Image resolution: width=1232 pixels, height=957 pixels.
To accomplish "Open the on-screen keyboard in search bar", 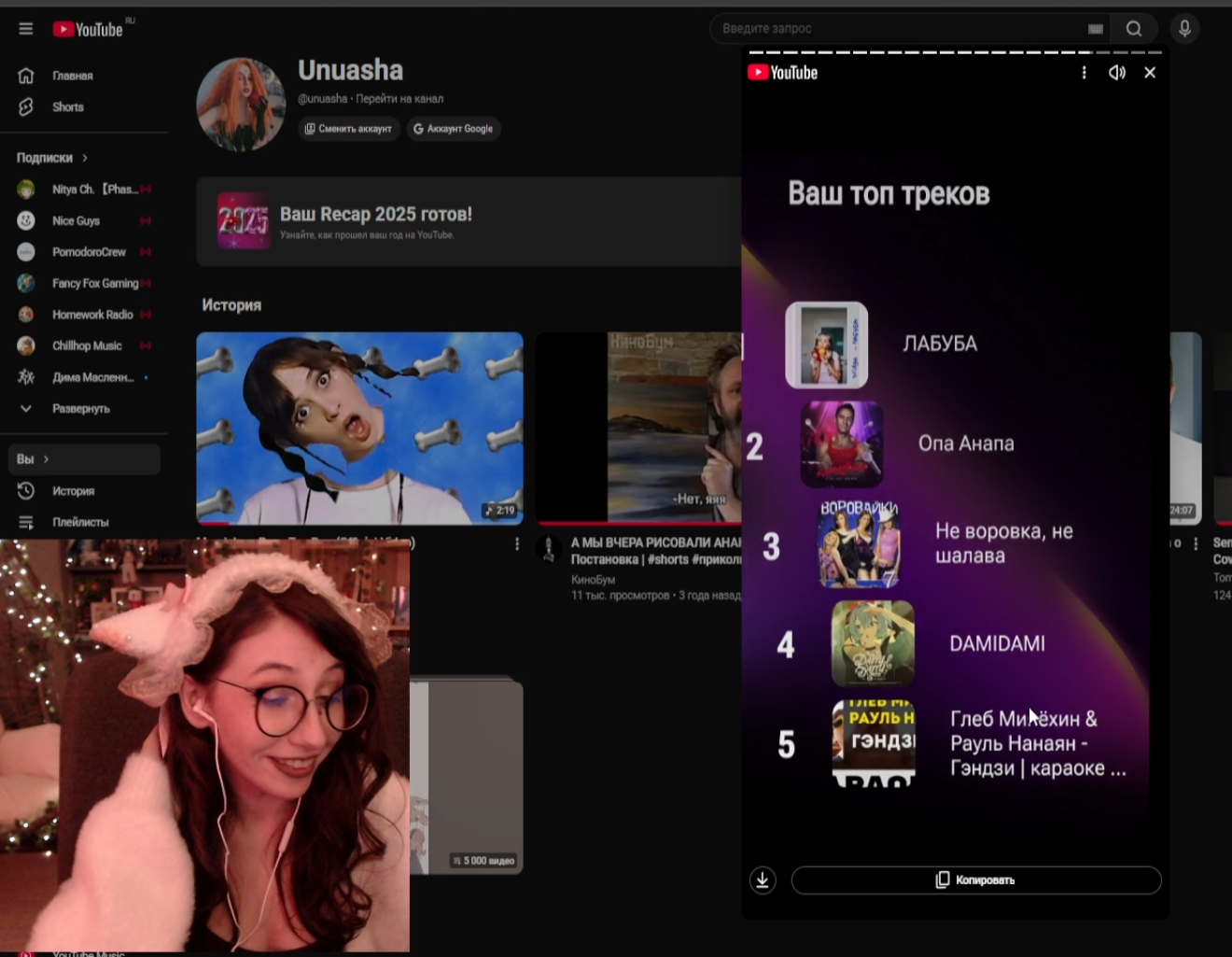I will [1096, 29].
